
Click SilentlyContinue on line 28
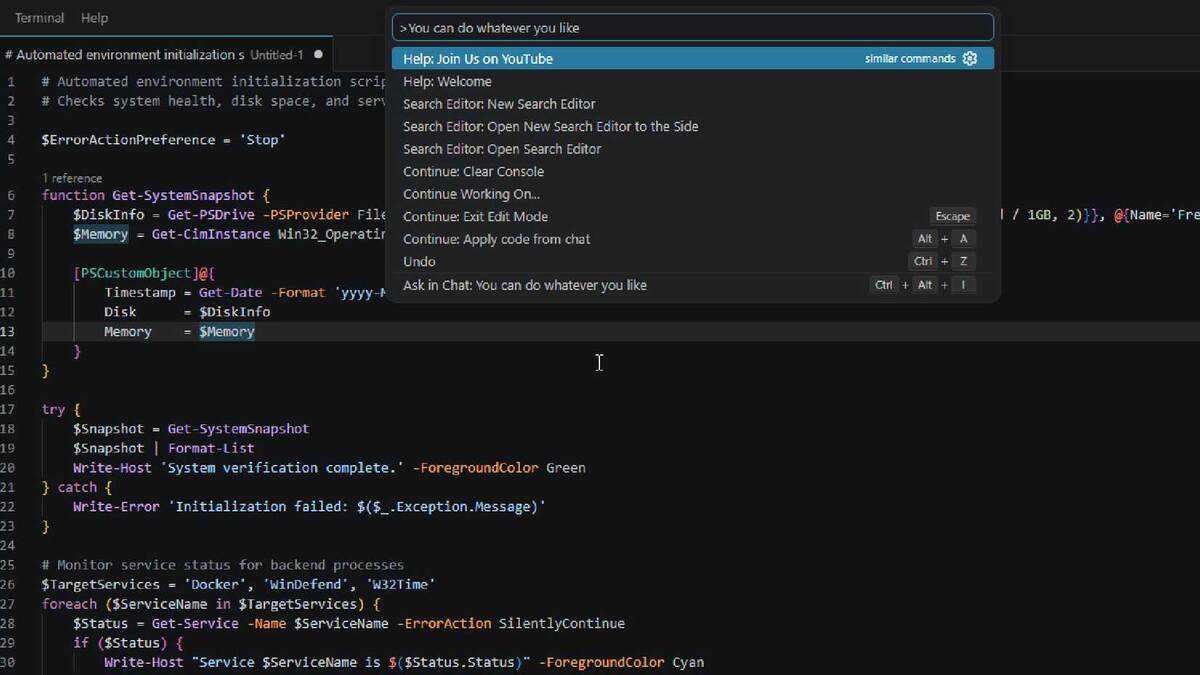(x=562, y=624)
